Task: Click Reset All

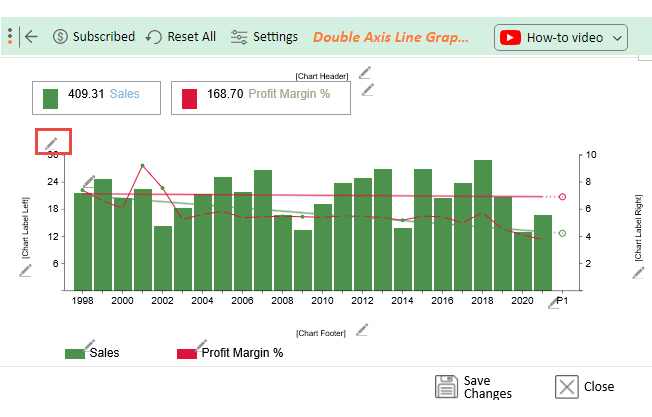Action: [181, 37]
